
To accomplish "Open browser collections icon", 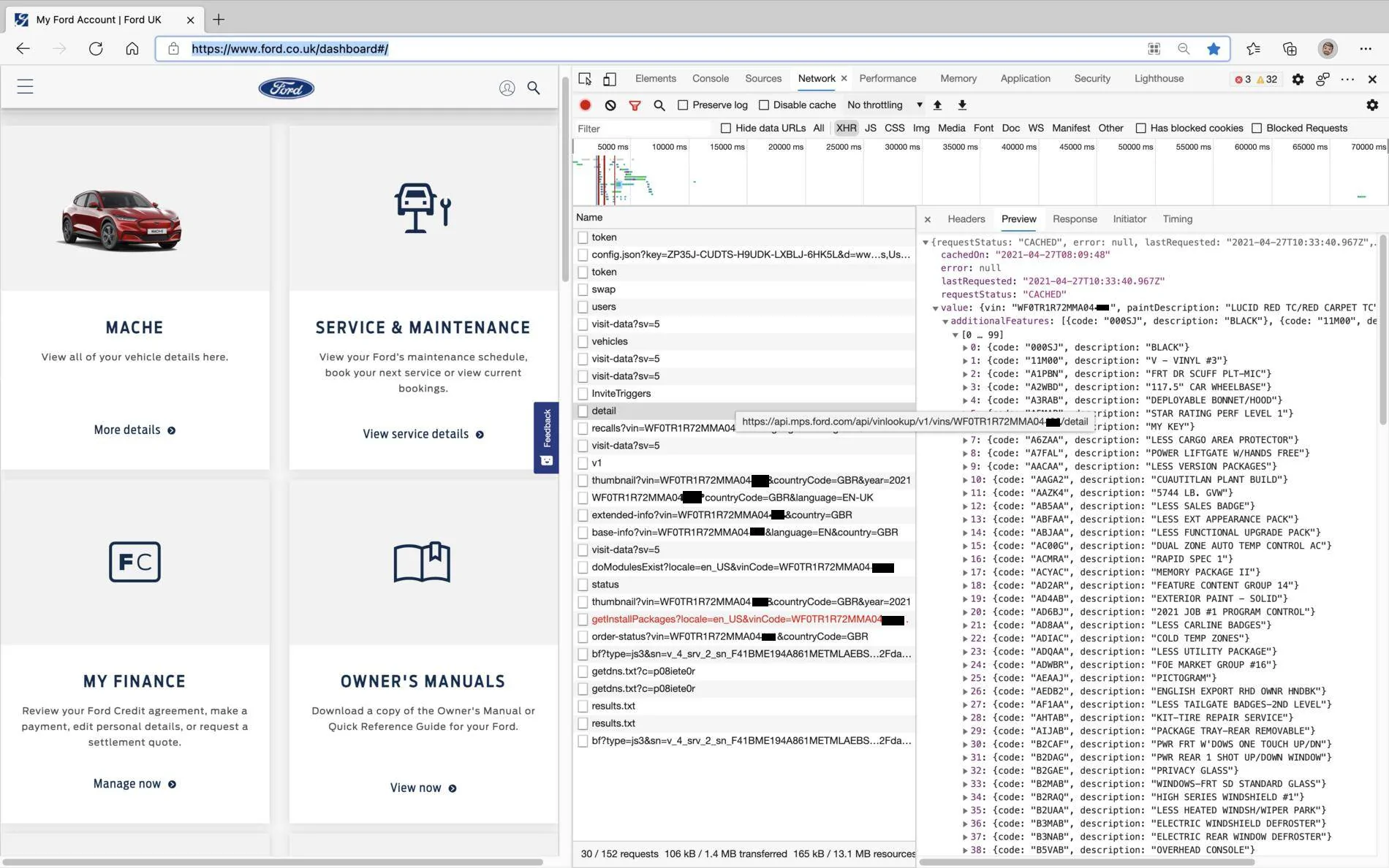I will coord(1290,49).
